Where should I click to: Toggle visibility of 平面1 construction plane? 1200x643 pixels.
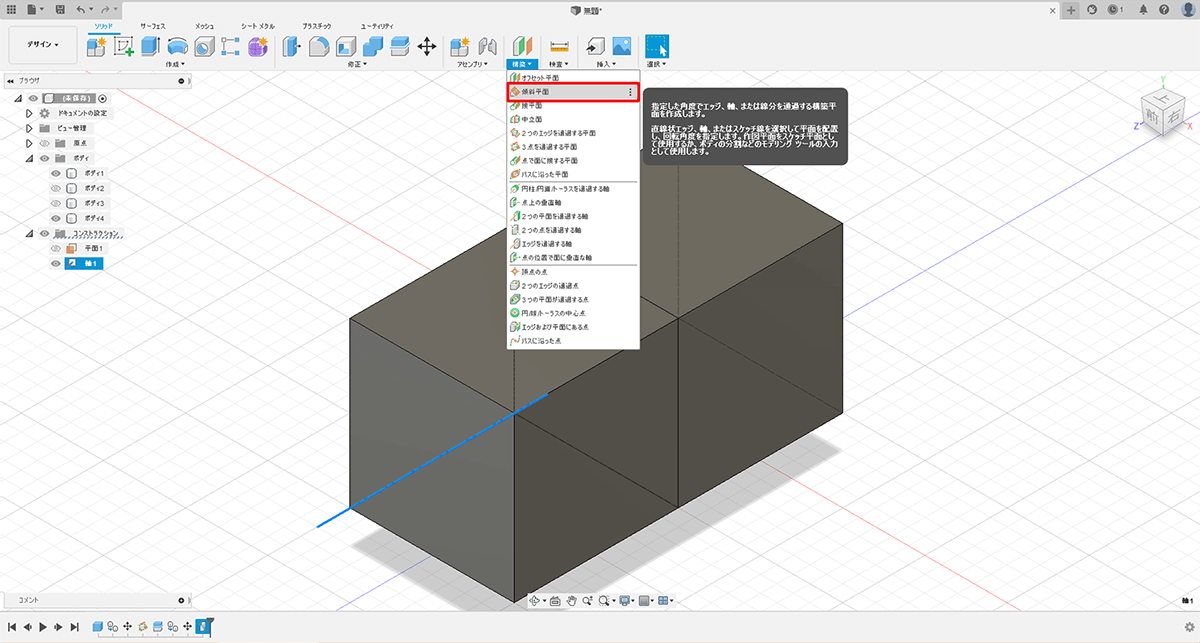click(56, 248)
